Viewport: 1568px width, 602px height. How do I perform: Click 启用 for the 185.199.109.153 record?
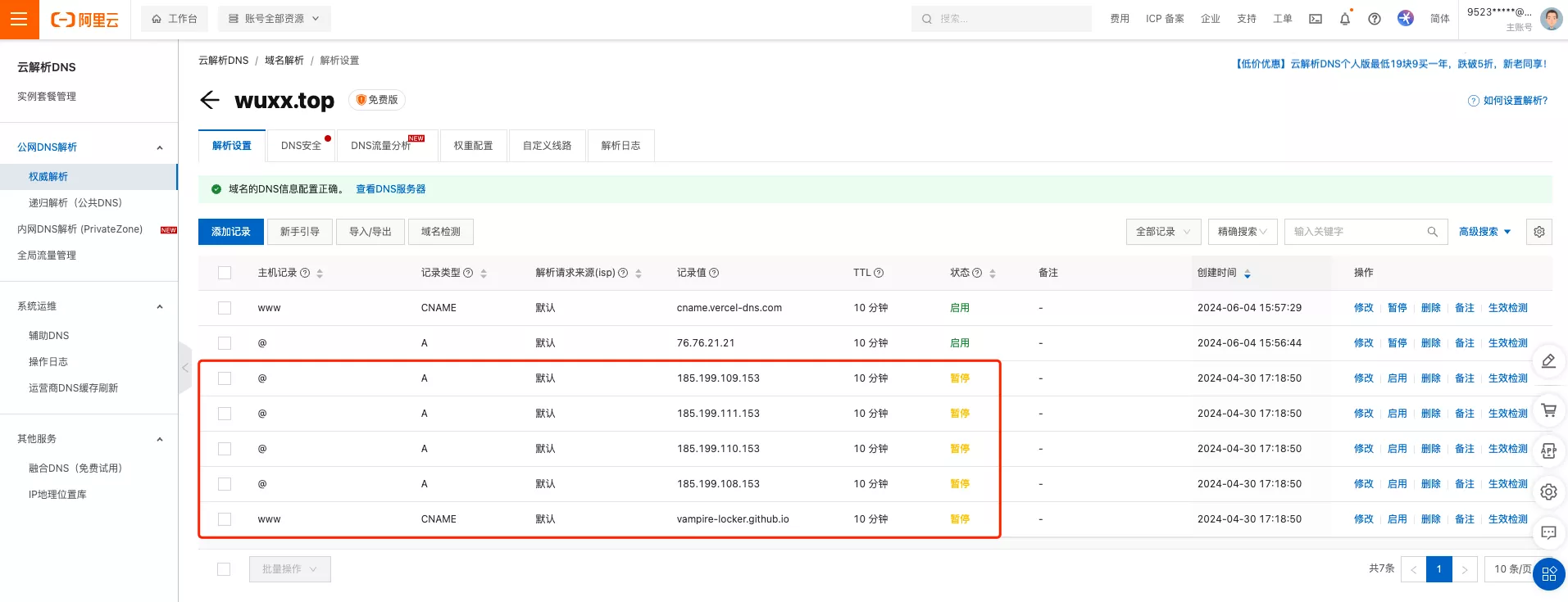(1398, 378)
